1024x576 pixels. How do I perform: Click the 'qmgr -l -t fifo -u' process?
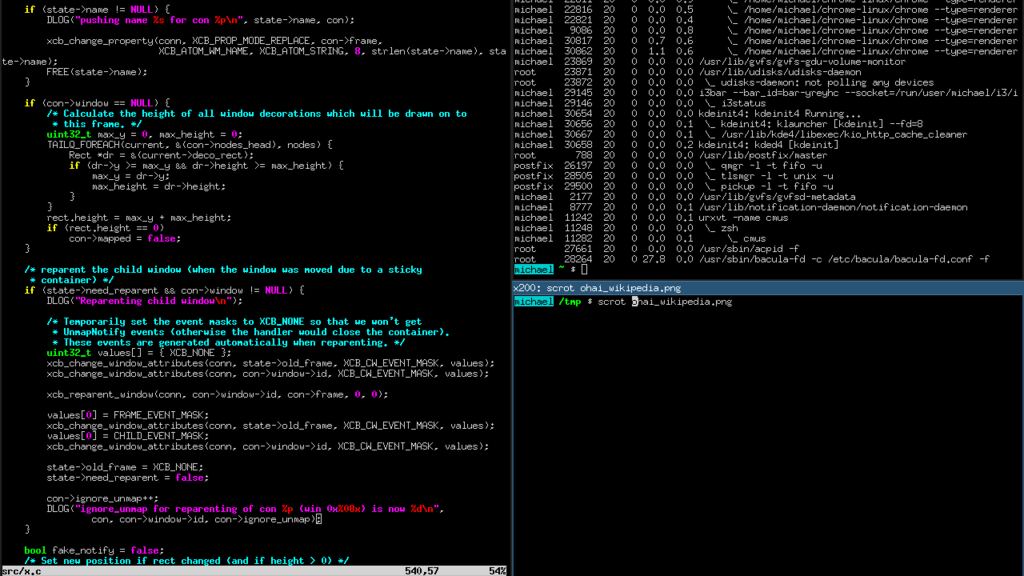[x=771, y=166]
